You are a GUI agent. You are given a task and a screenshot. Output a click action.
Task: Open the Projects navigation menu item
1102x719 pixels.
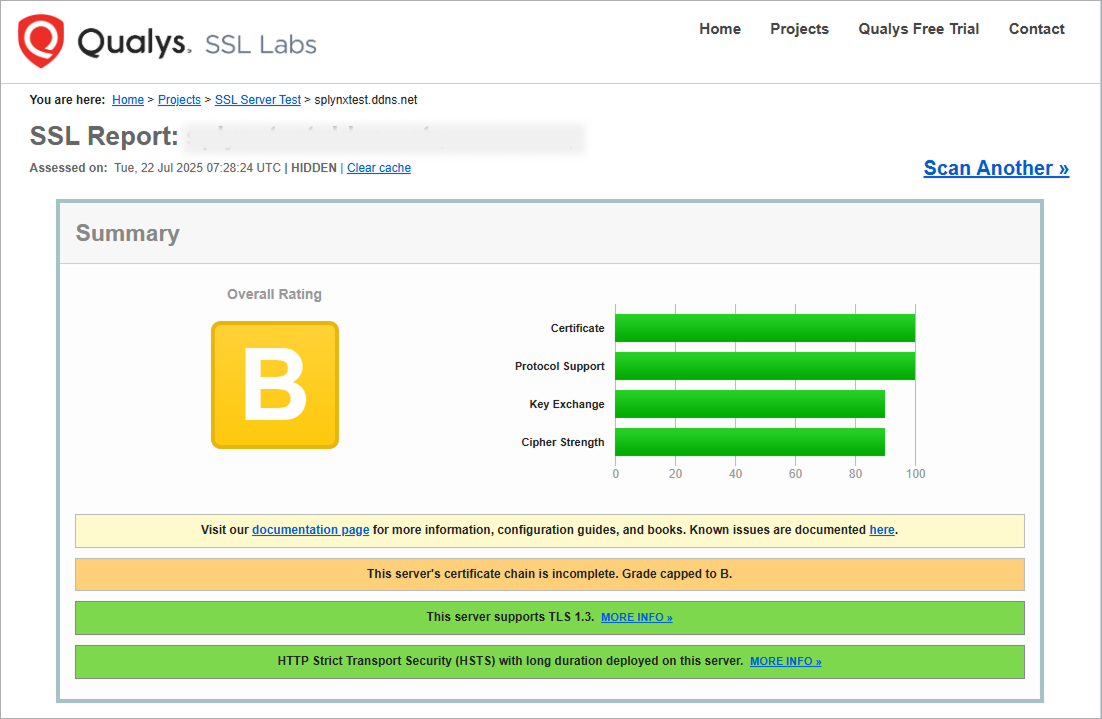point(799,29)
